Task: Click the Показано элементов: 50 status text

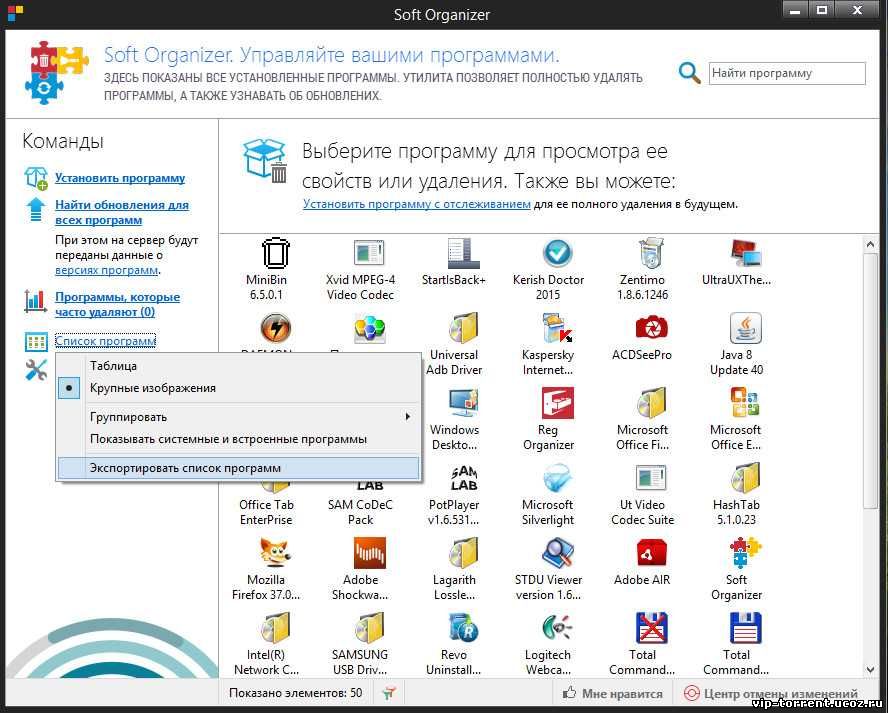Action: 296,693
